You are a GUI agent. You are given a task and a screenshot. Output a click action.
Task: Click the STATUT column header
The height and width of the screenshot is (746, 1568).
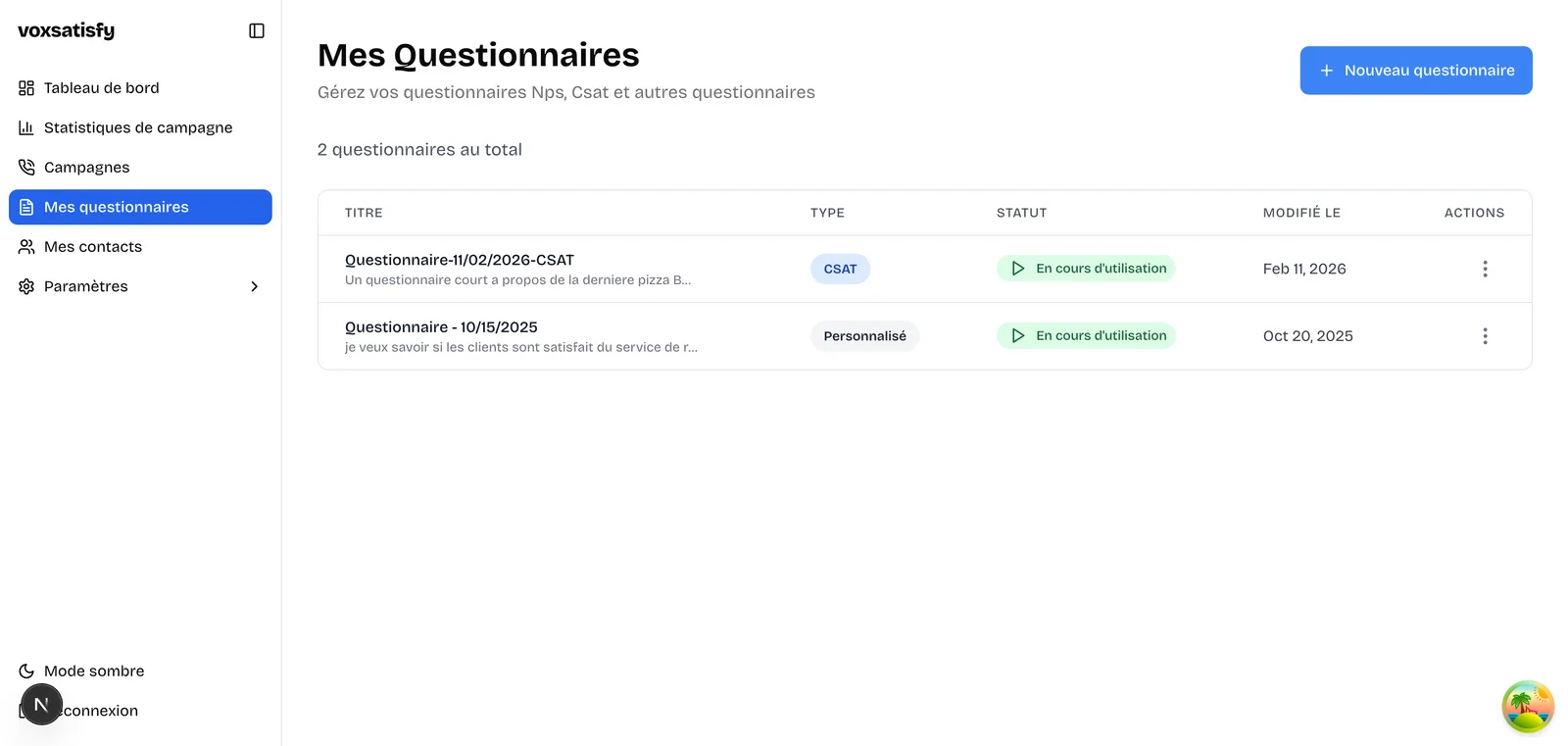tap(1021, 213)
